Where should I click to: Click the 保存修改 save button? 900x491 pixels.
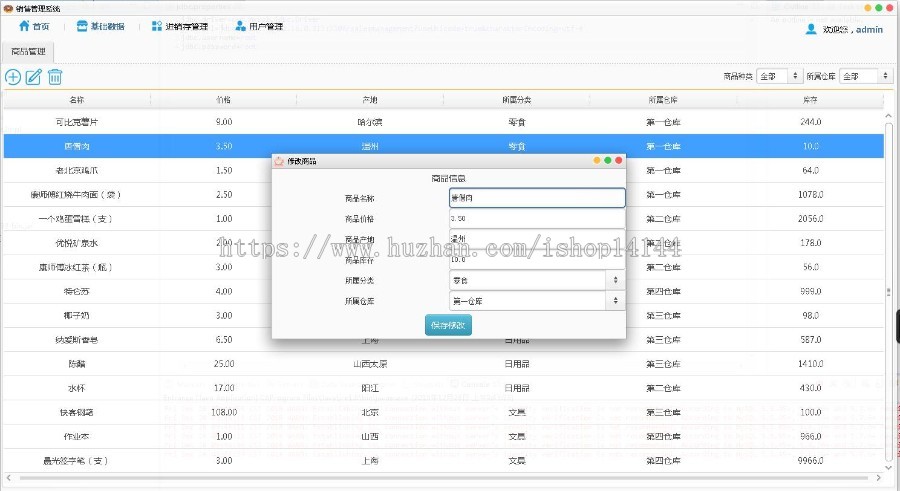(x=448, y=325)
